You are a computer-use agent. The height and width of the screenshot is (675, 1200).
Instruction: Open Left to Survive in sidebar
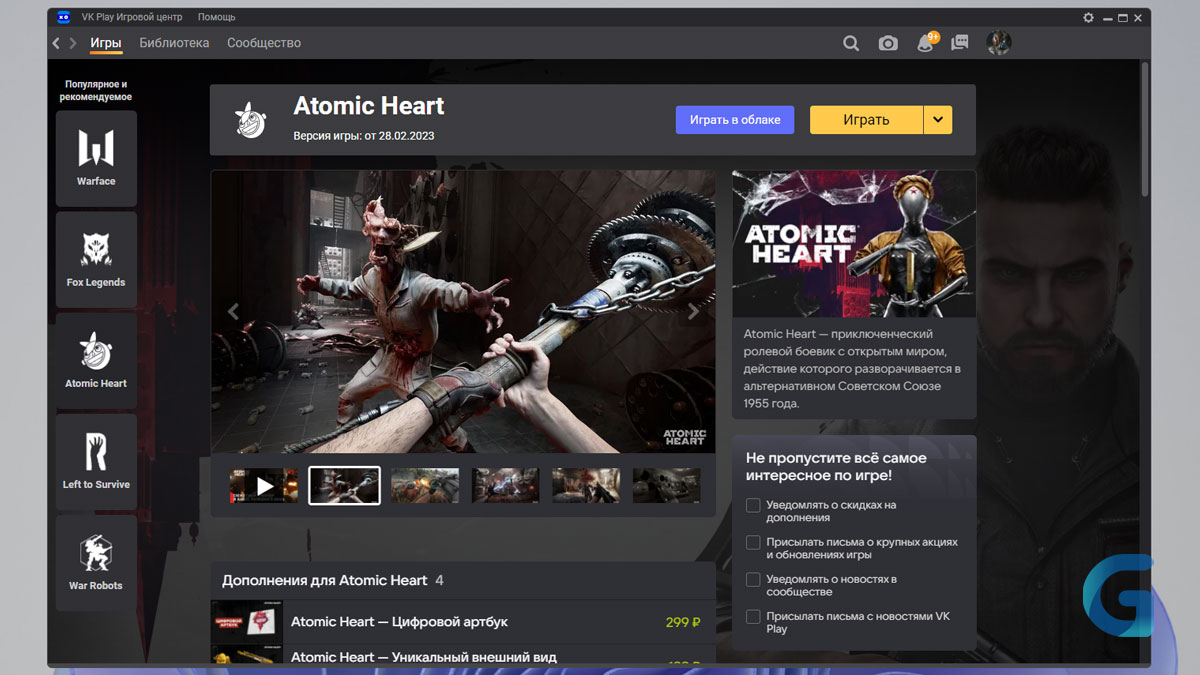tap(96, 461)
